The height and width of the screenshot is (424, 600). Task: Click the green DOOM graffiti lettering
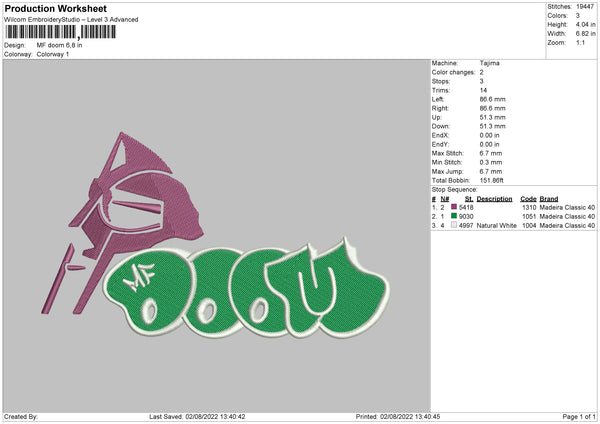coord(247,289)
